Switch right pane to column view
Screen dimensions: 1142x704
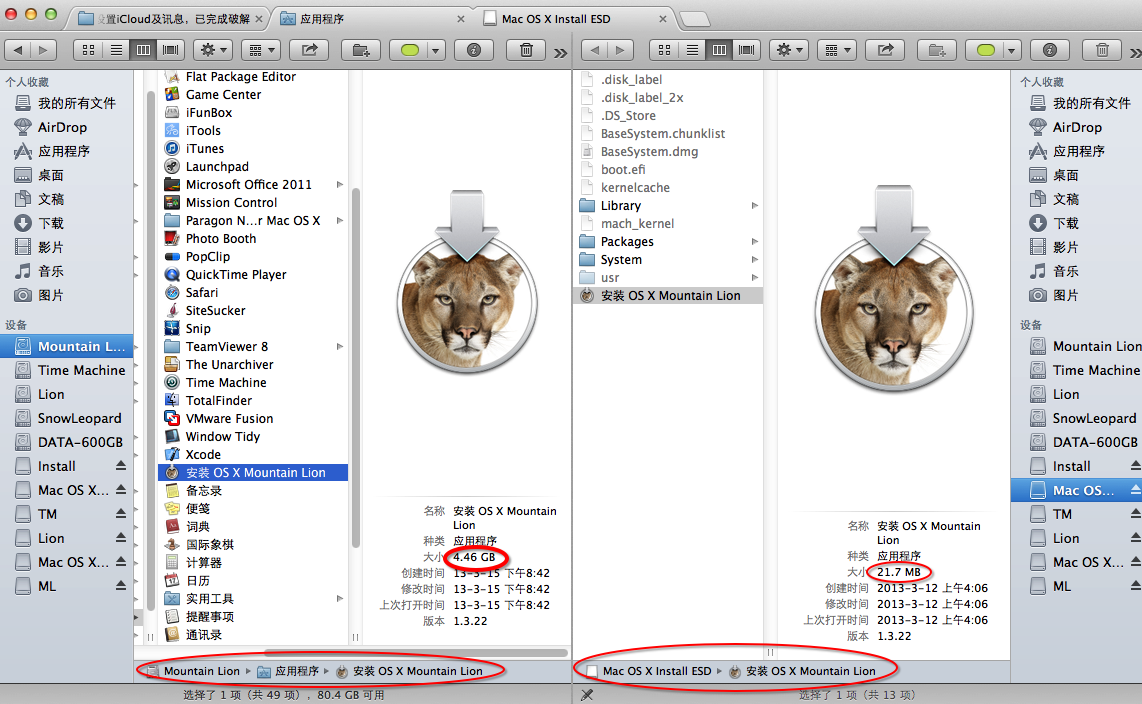[720, 50]
